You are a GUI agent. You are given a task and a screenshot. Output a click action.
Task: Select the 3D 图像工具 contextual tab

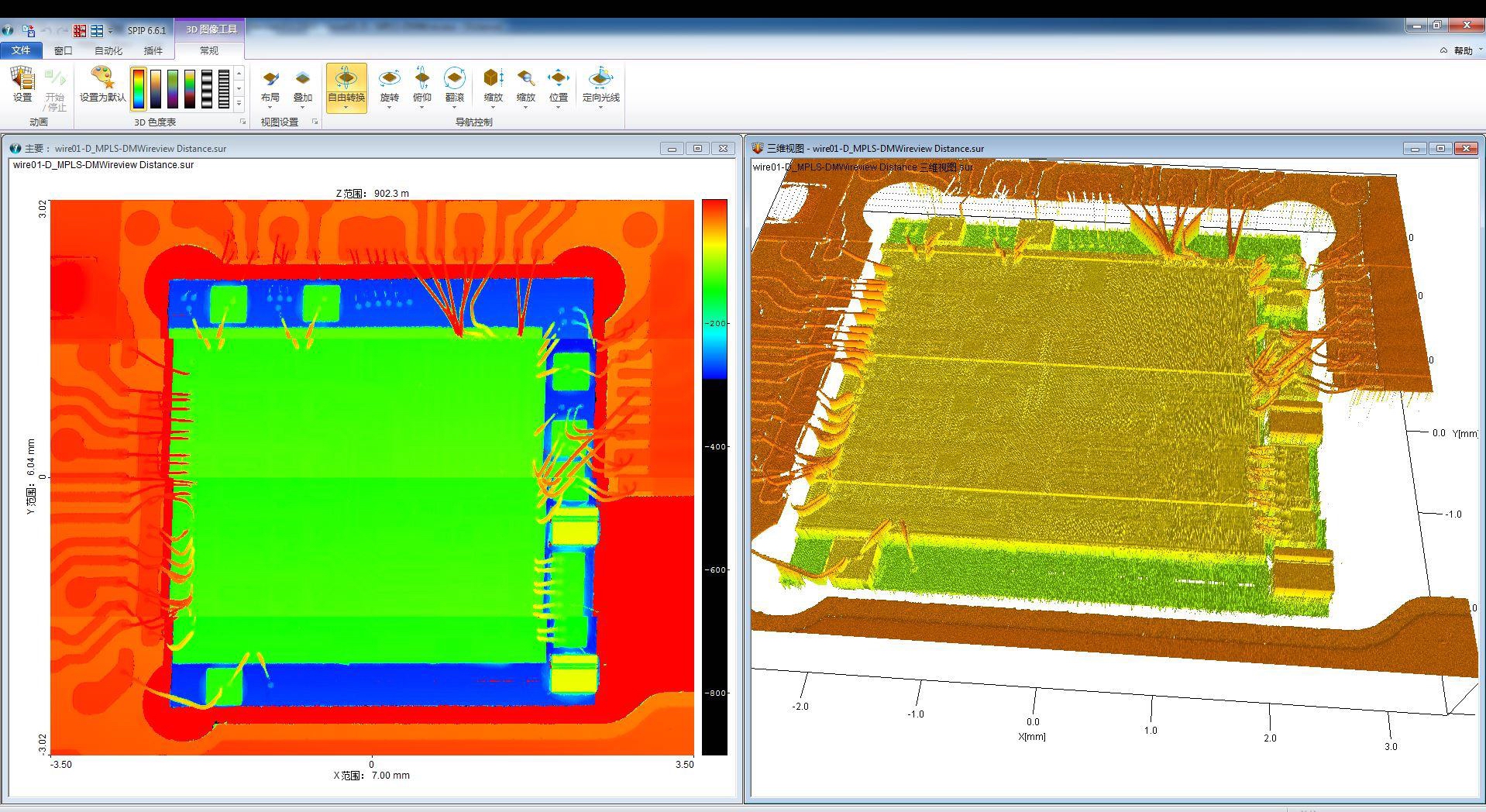(x=211, y=29)
